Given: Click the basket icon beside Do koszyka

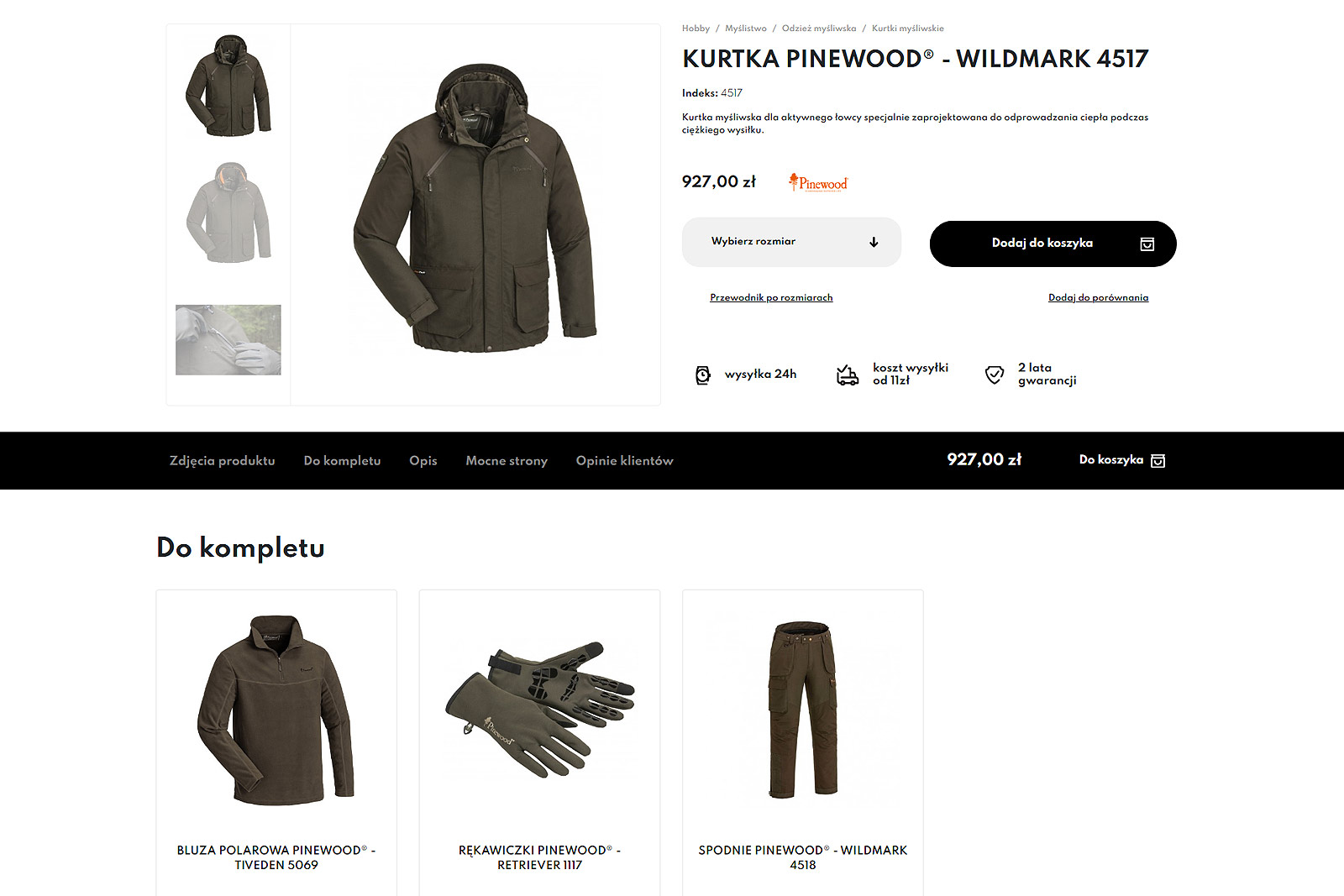Looking at the screenshot, I should click(x=1158, y=460).
